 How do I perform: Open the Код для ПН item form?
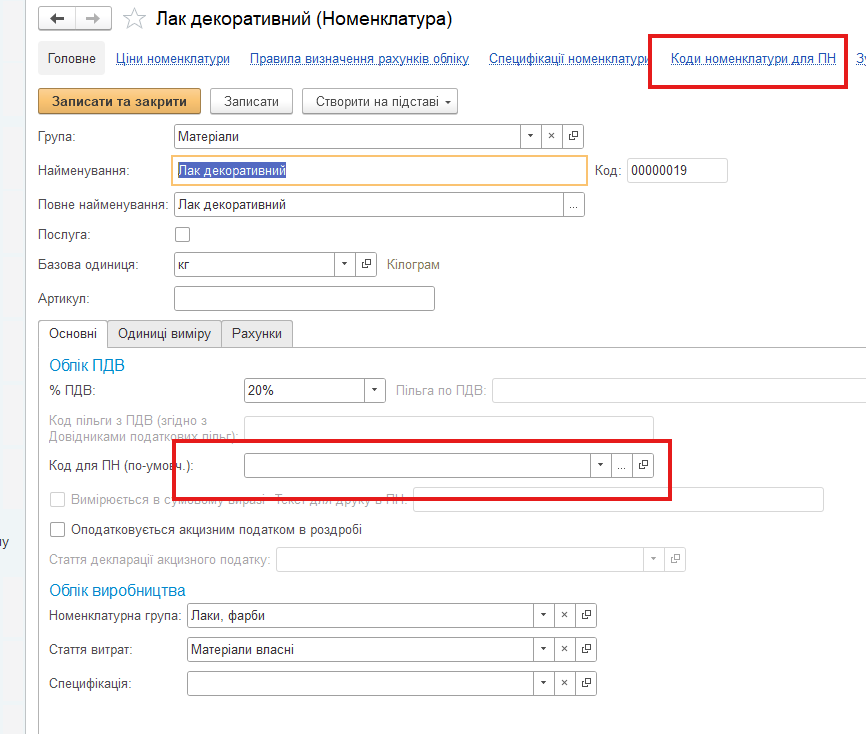tap(643, 465)
